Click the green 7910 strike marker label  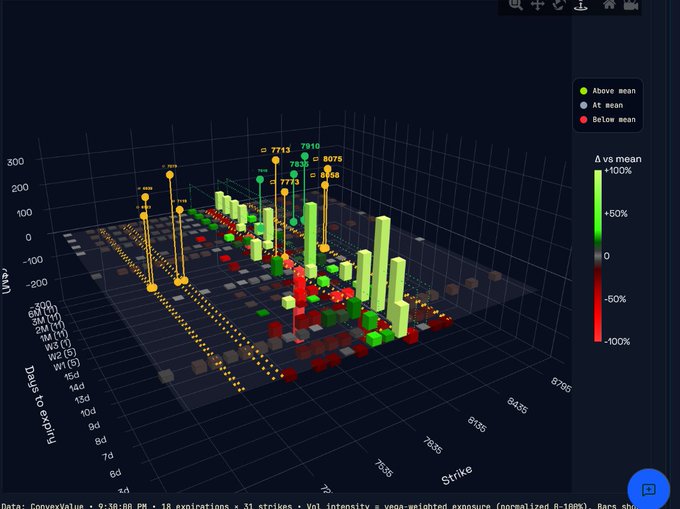pos(310,146)
